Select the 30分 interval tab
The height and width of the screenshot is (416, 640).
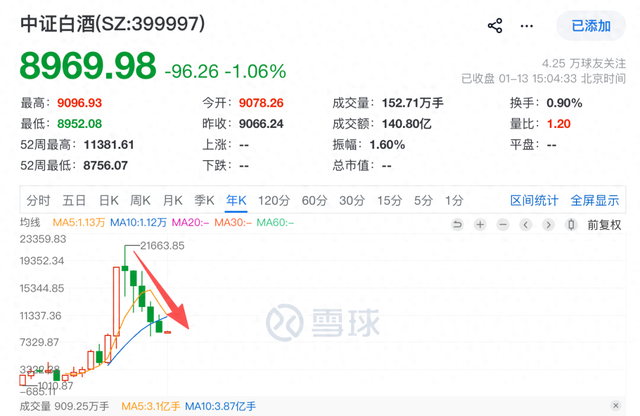(352, 200)
